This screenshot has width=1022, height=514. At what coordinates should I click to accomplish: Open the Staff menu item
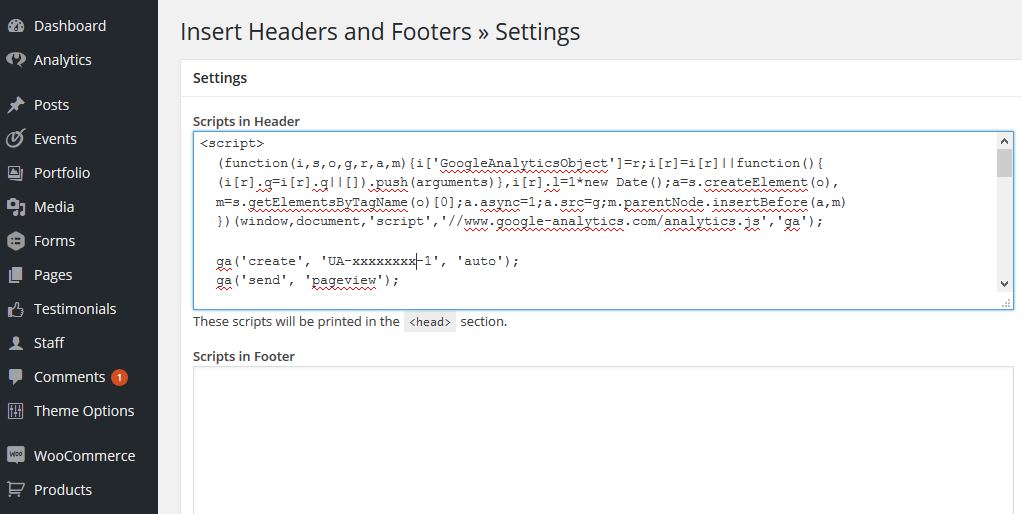(x=49, y=343)
